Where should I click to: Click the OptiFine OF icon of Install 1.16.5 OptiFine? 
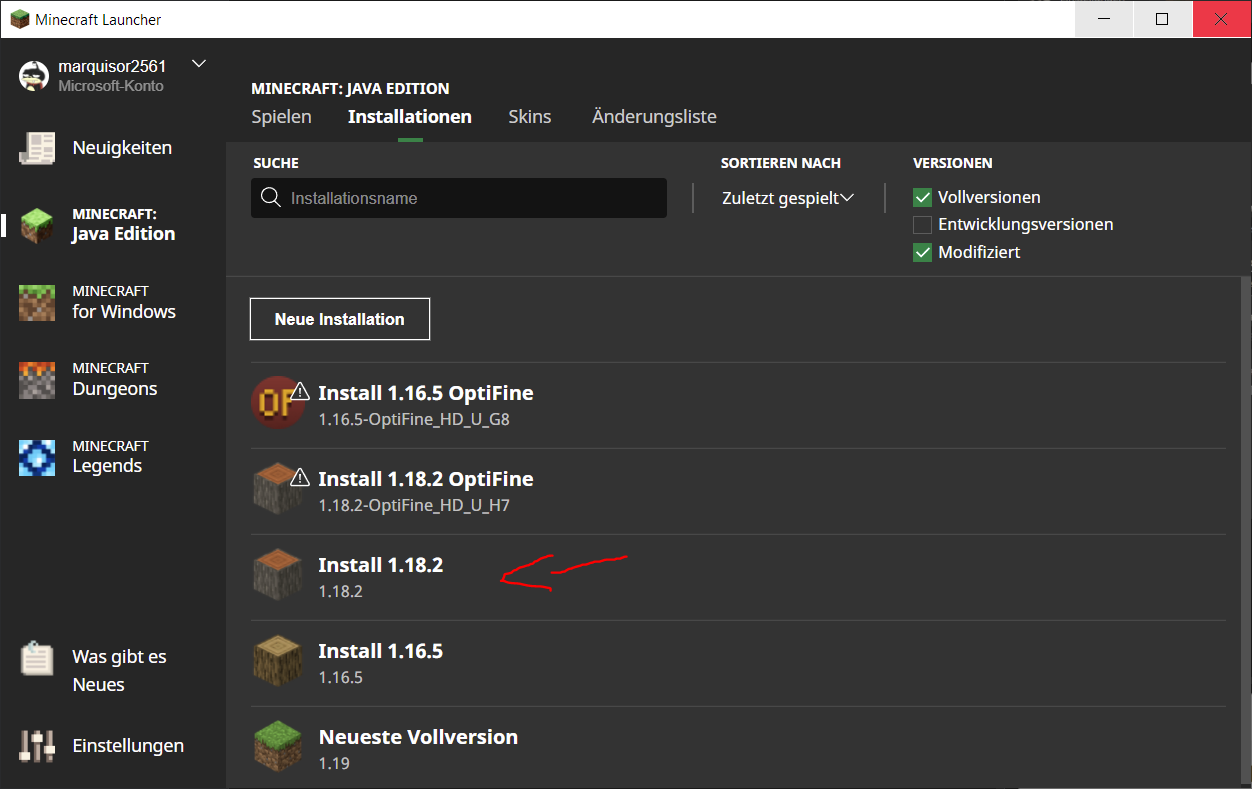(x=275, y=402)
